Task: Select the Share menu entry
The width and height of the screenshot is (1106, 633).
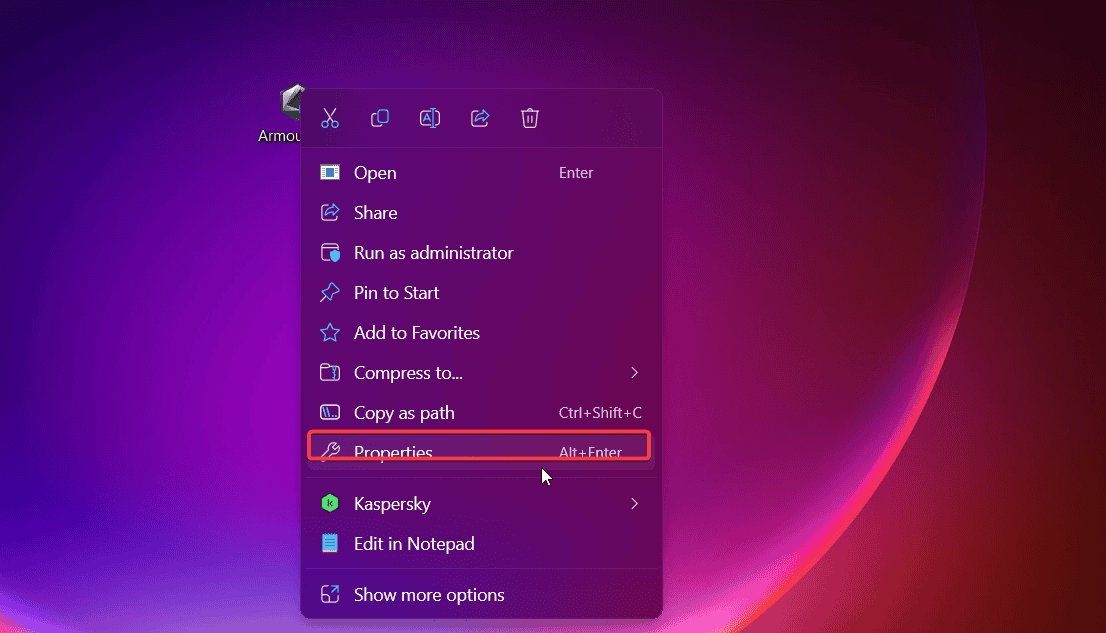Action: pyautogui.click(x=481, y=212)
